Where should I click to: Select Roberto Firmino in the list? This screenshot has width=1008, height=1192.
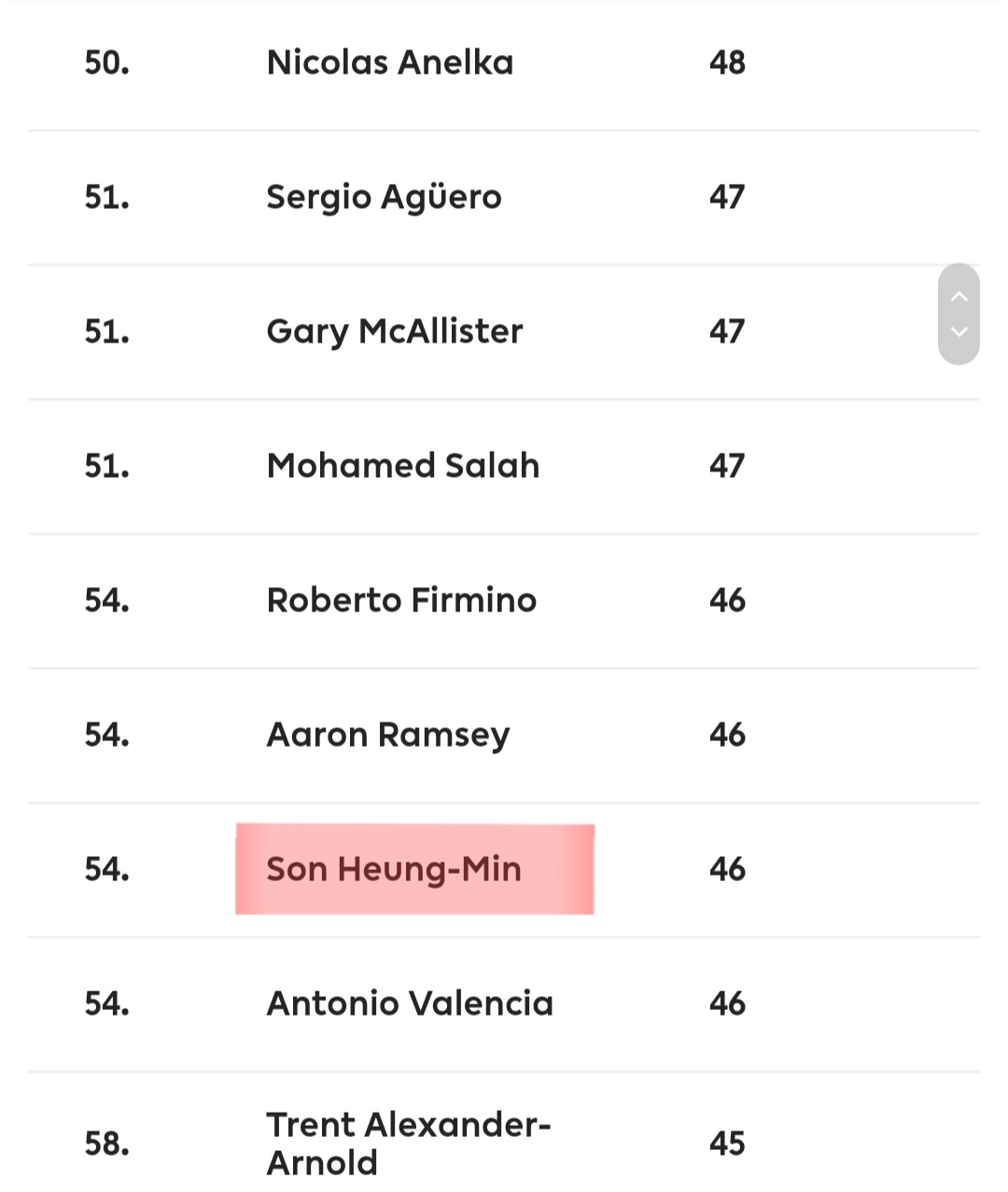click(x=401, y=600)
